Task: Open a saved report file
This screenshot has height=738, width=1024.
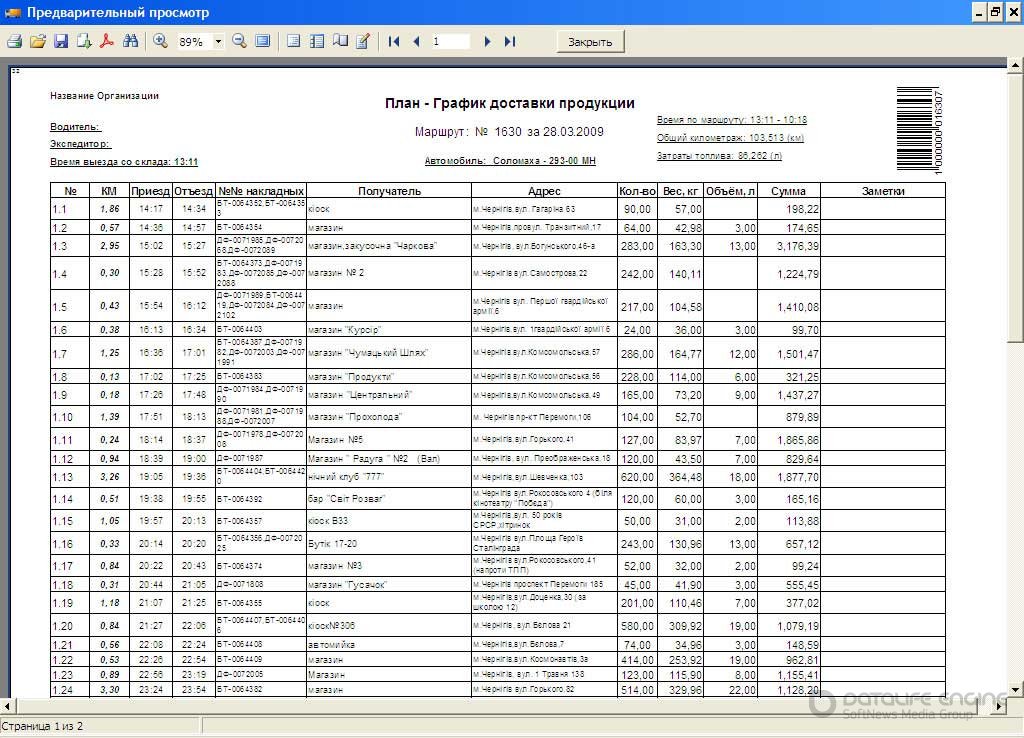Action: pyautogui.click(x=38, y=41)
